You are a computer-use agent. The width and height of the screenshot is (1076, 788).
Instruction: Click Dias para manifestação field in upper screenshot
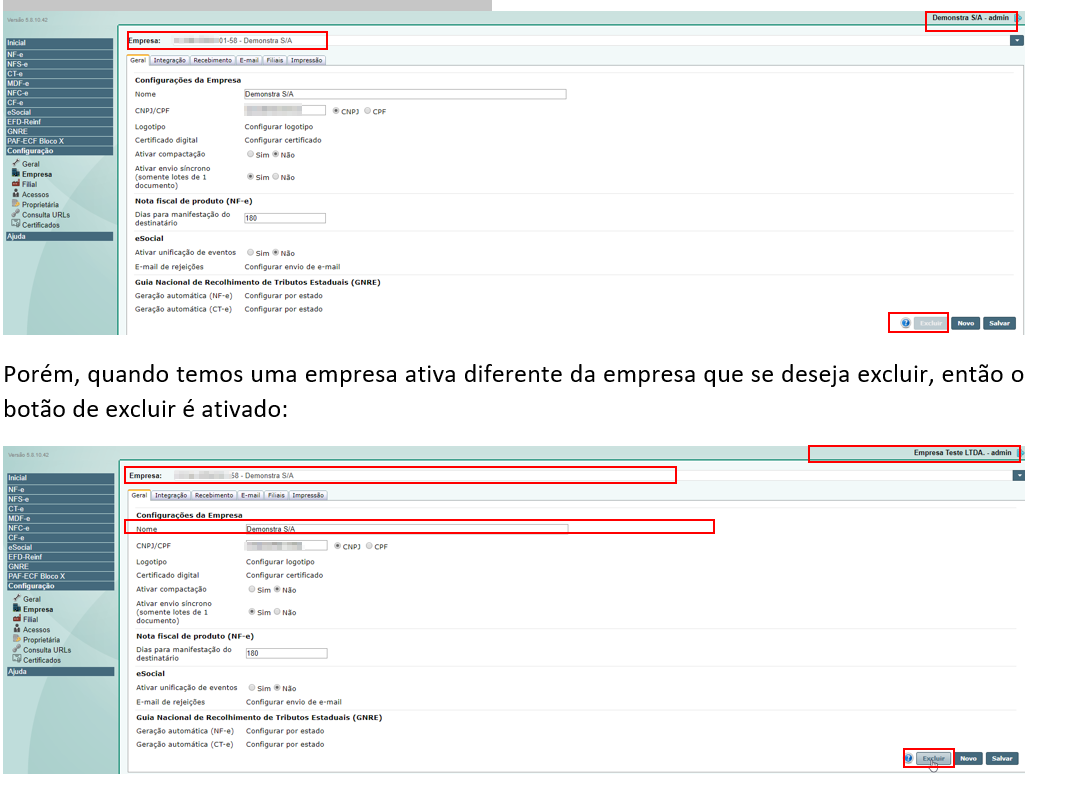(284, 218)
